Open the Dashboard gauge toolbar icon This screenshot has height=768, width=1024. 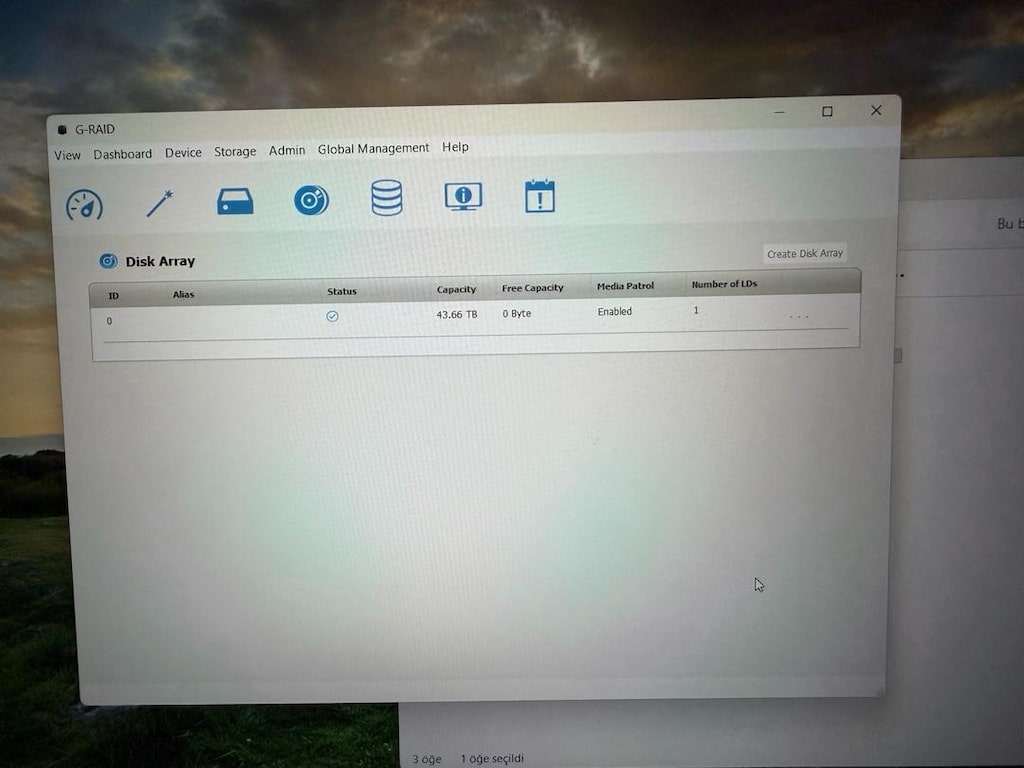tap(84, 204)
